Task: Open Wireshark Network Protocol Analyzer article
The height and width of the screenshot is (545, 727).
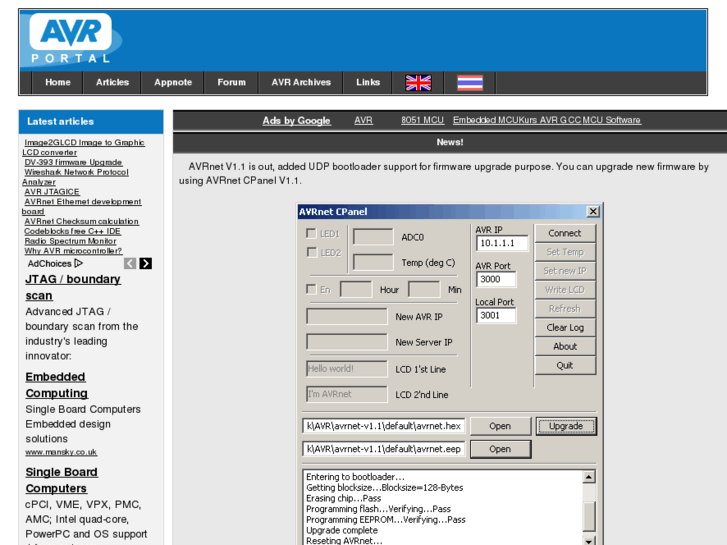Action: pyautogui.click(x=76, y=177)
